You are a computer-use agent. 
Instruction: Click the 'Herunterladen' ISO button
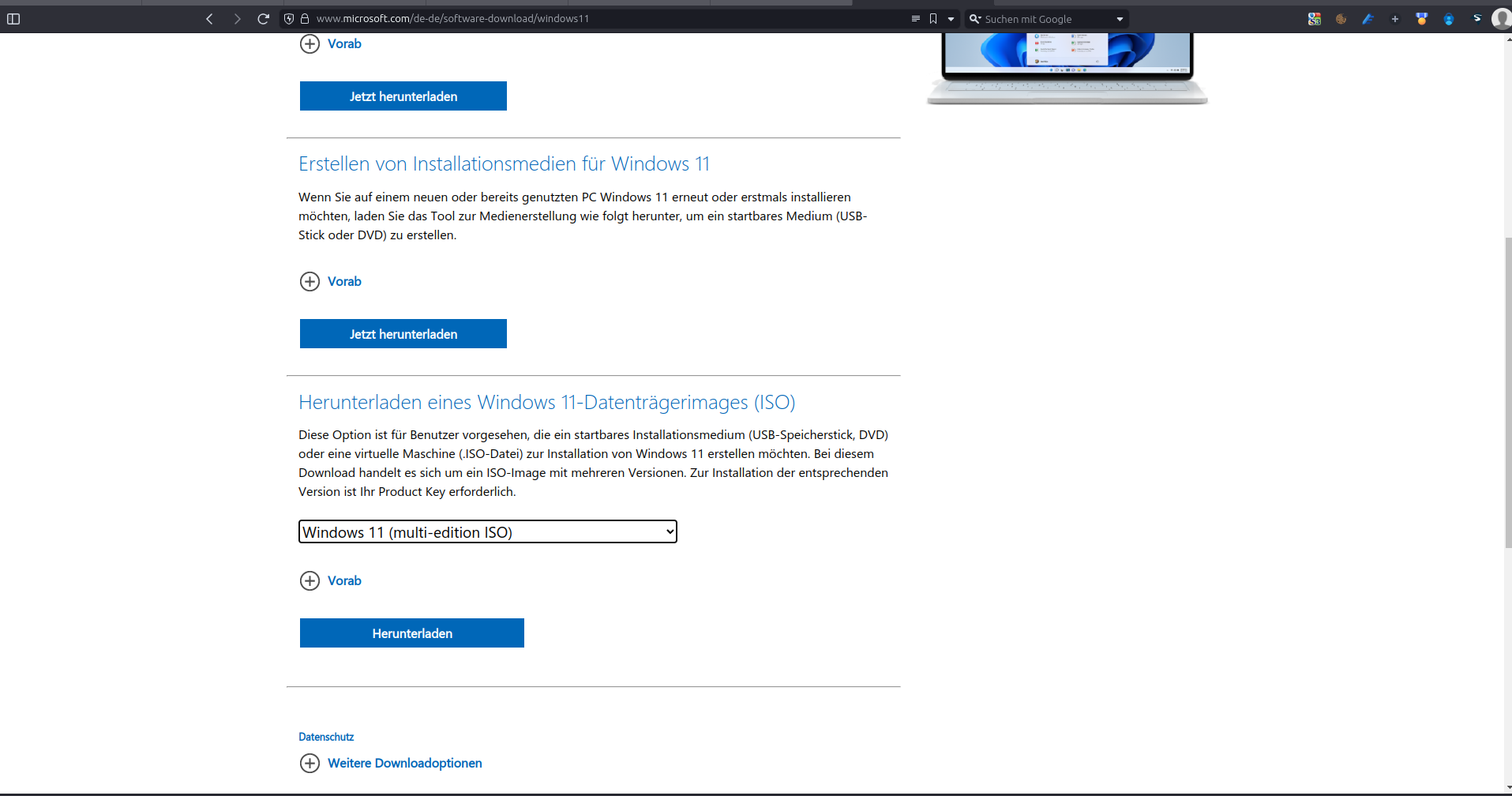click(412, 633)
